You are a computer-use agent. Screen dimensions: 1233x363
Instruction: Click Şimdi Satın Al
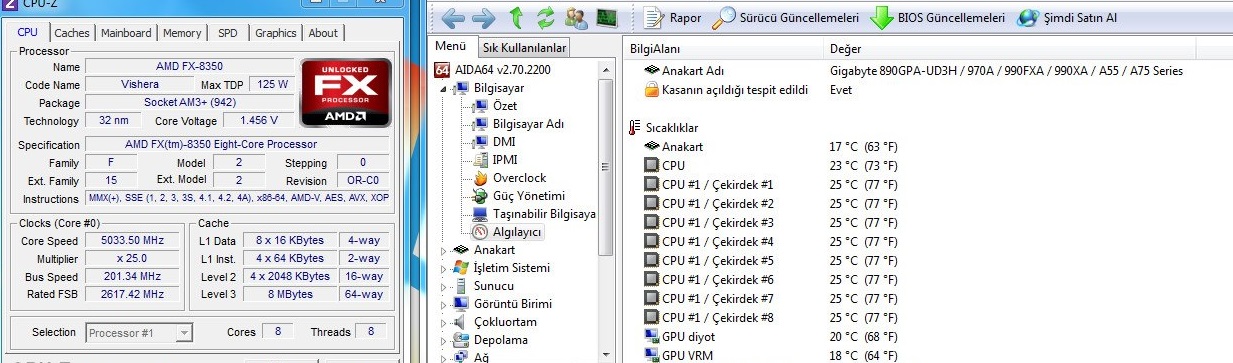(x=1068, y=18)
